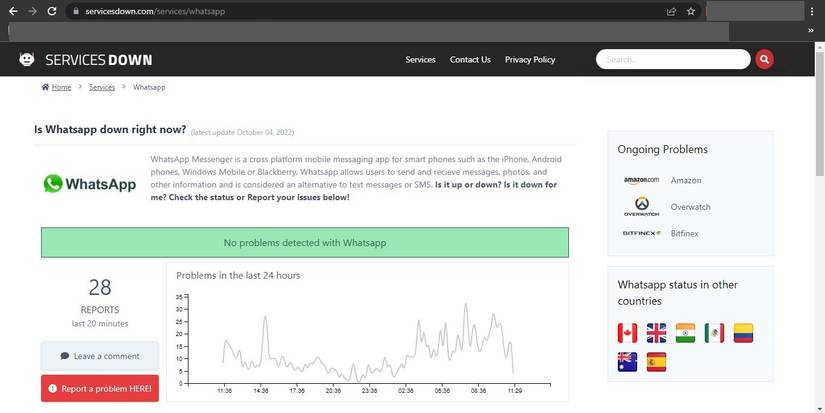The width and height of the screenshot is (825, 413).
Task: Focus the site search input field
Action: (x=673, y=59)
